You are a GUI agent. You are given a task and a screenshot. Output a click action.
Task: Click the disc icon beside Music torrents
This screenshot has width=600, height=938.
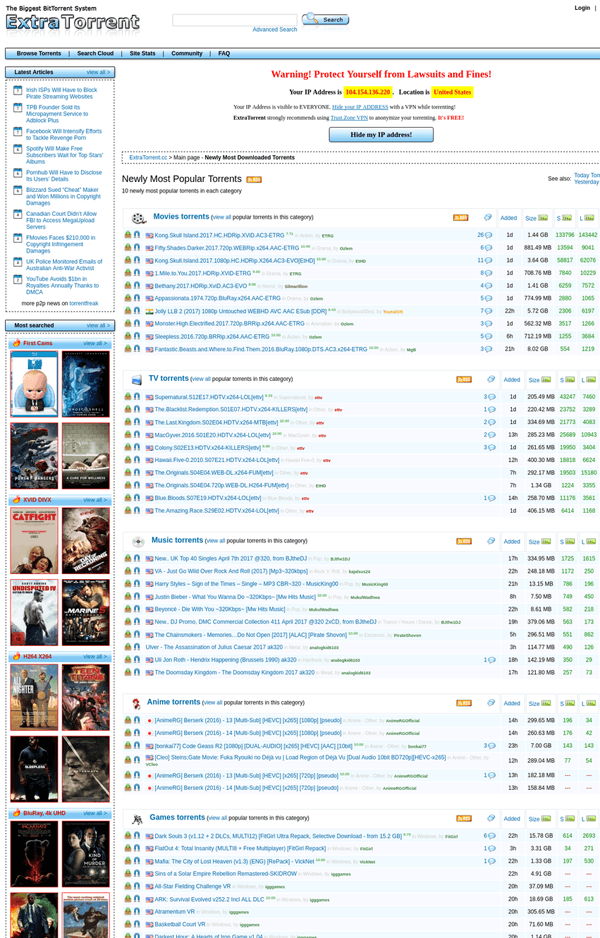pos(138,542)
